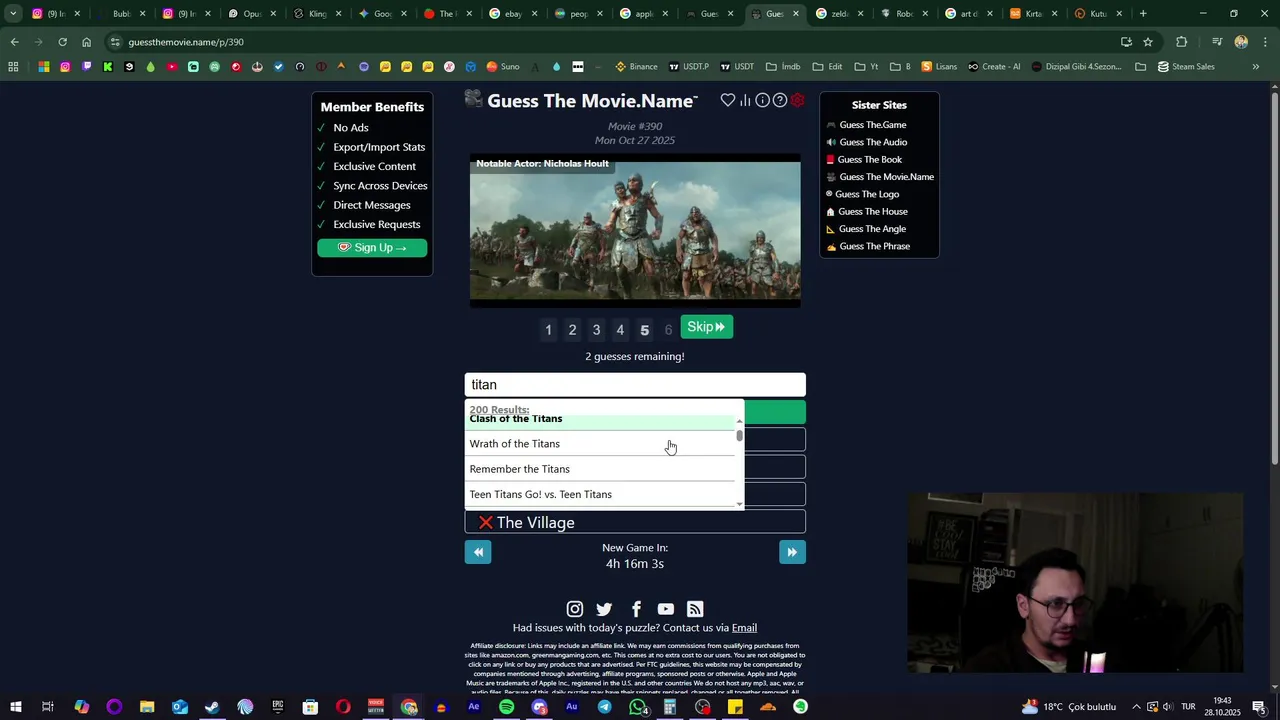Viewport: 1280px width, 720px height.
Task: Open a new browser tab
Action: (1143, 14)
